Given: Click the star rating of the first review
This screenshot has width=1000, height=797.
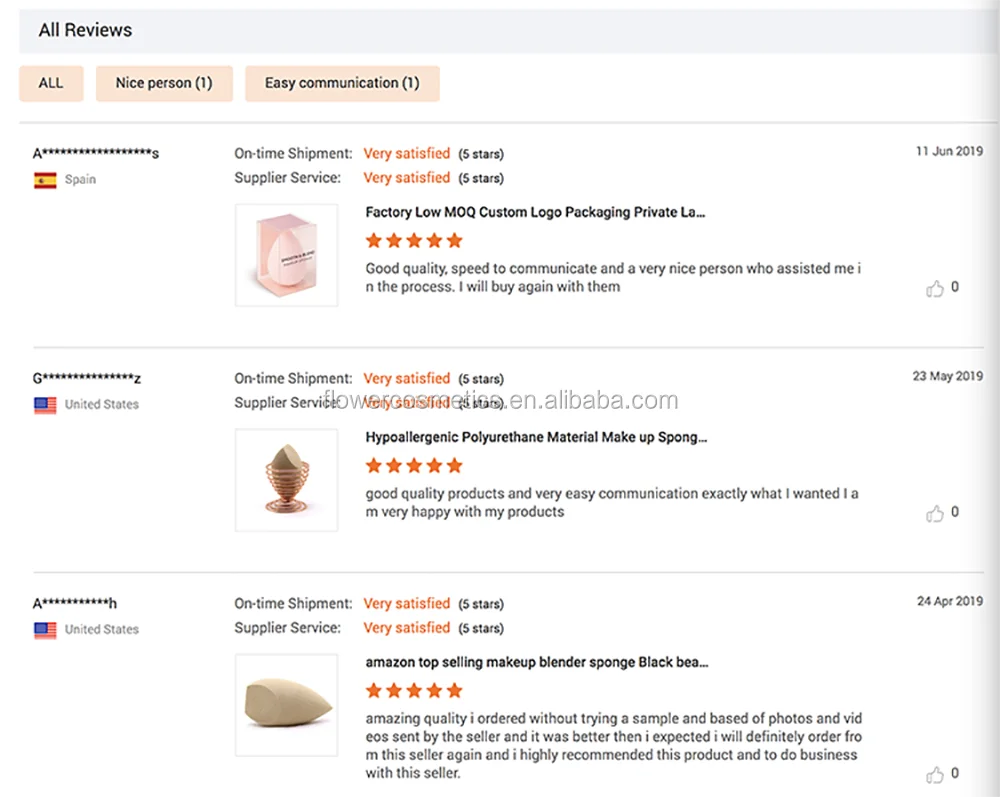Looking at the screenshot, I should click(x=414, y=240).
